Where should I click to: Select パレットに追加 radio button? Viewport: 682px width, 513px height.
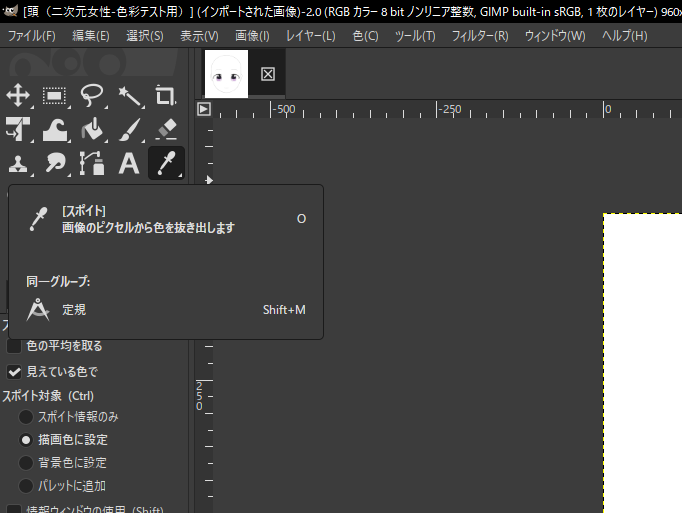pyautogui.click(x=26, y=486)
